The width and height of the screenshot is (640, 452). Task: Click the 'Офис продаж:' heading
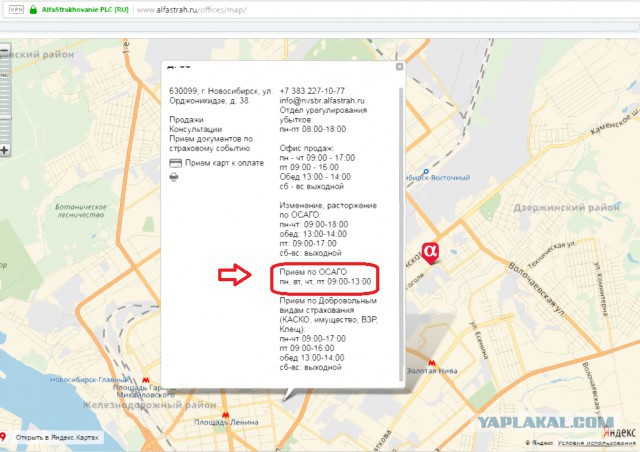coord(307,148)
